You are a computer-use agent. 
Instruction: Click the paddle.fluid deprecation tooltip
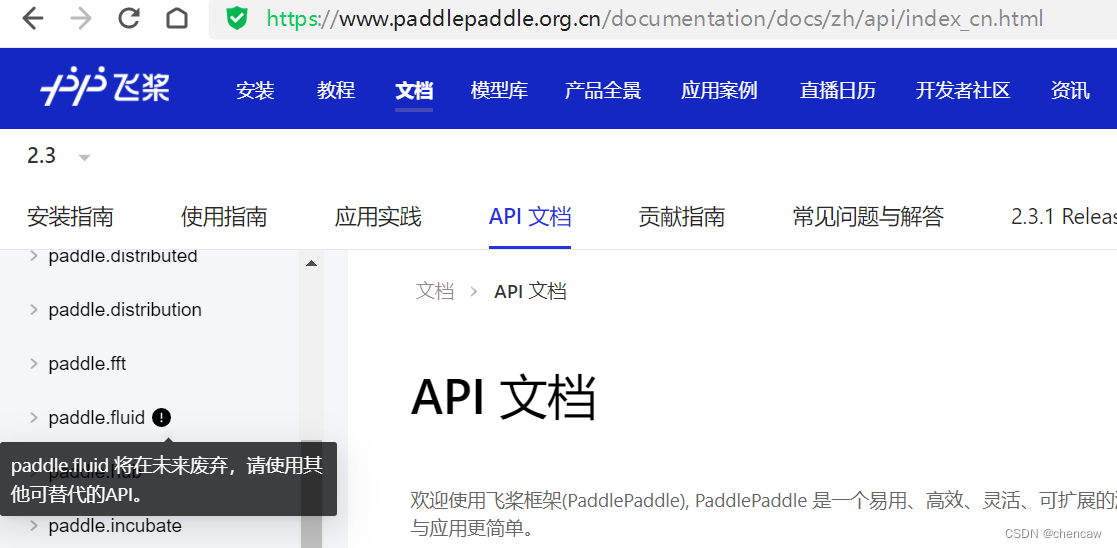tap(168, 479)
